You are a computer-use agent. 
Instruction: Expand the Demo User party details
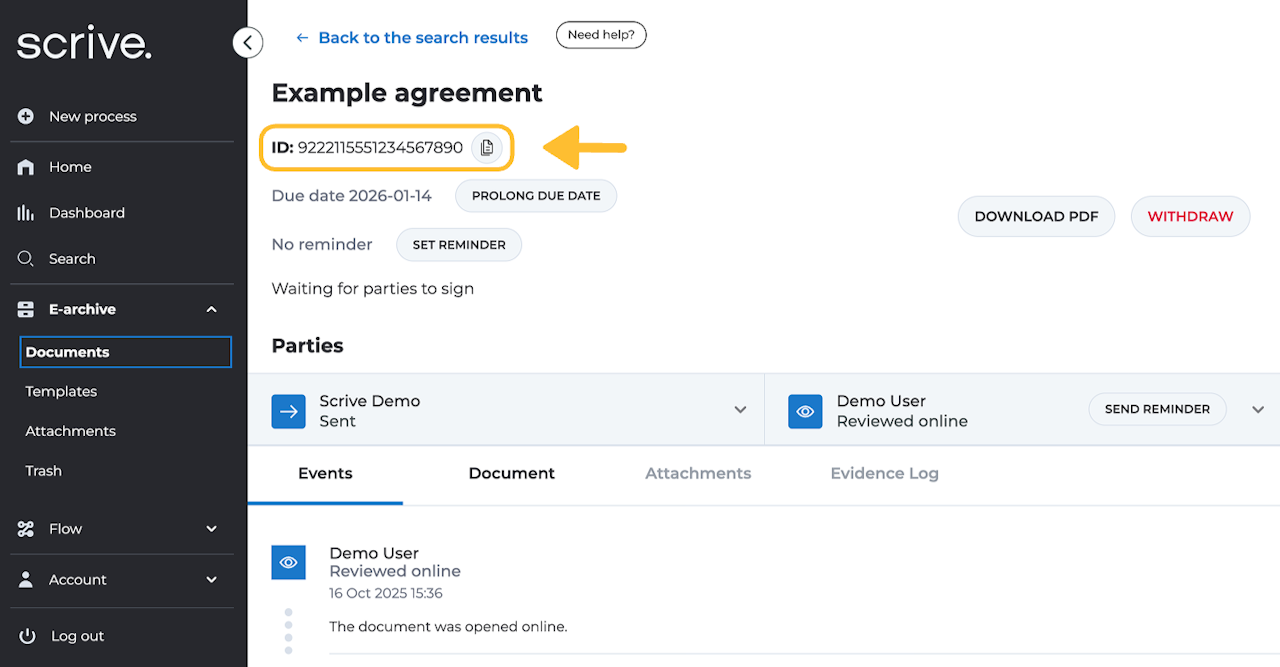click(1258, 410)
